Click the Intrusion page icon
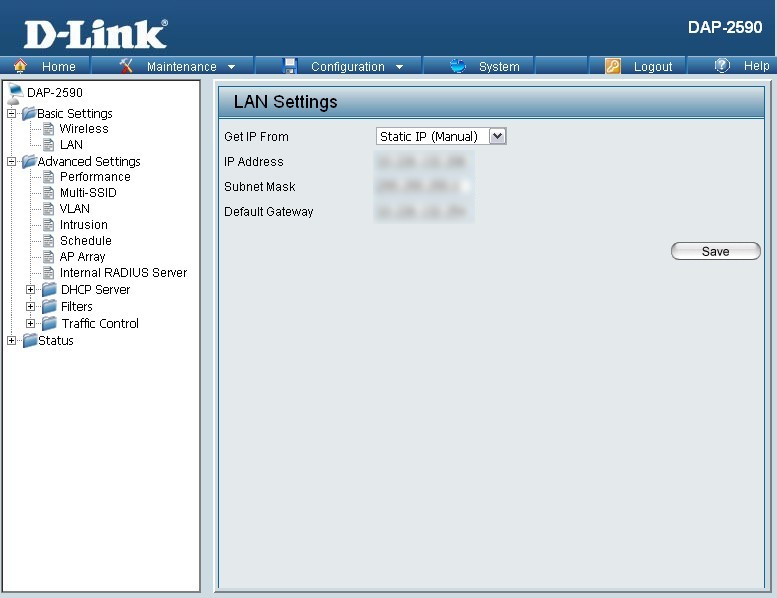Viewport: 777px width, 598px height. [48, 225]
